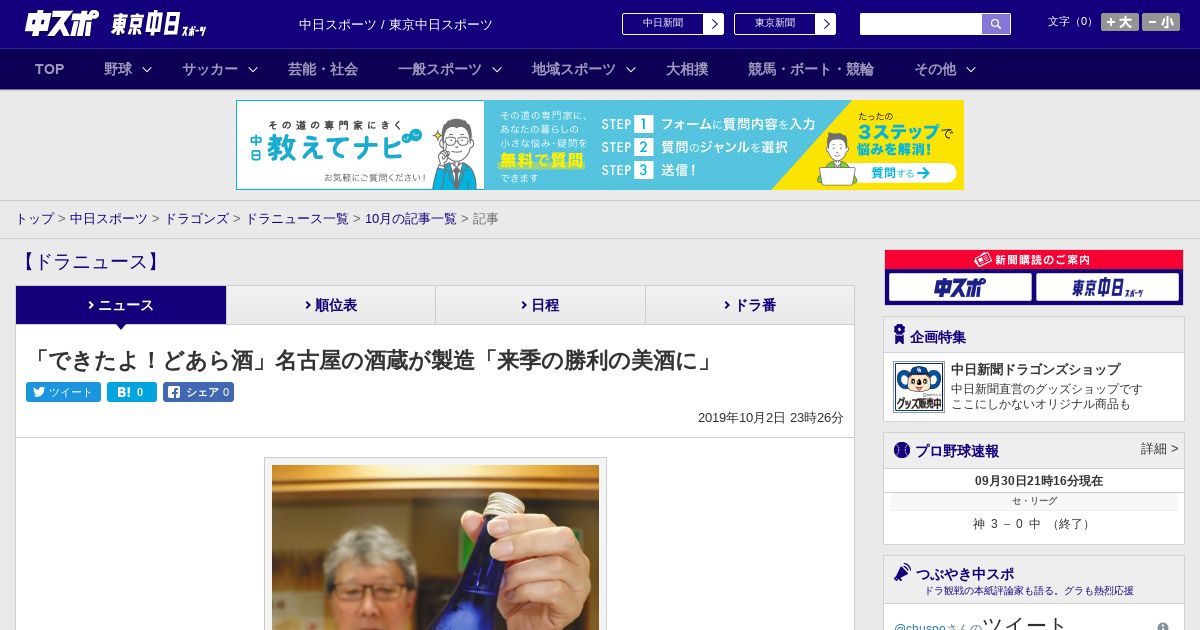The height and width of the screenshot is (630, 1200).
Task: Go to 中日スポーツ breadcrumb link
Action: click(x=109, y=218)
